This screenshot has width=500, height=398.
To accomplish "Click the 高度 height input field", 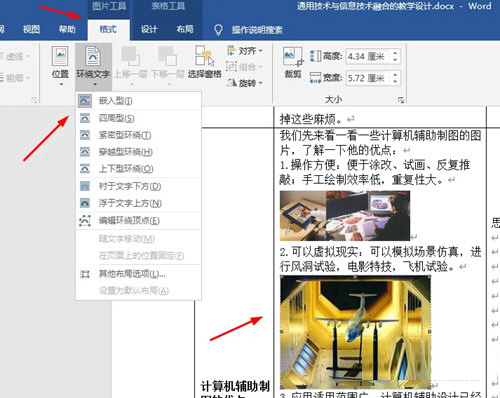I will (x=369, y=56).
